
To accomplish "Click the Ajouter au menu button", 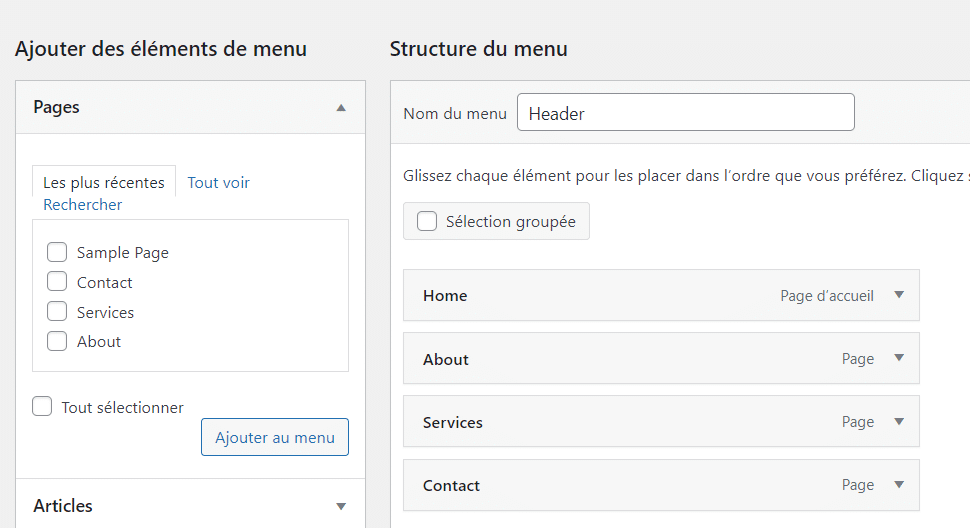I will [275, 437].
